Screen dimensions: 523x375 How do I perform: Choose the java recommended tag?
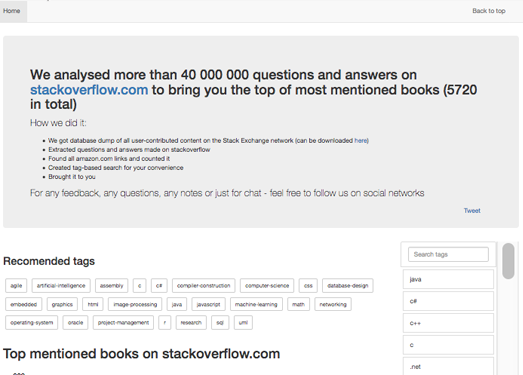[x=177, y=304]
